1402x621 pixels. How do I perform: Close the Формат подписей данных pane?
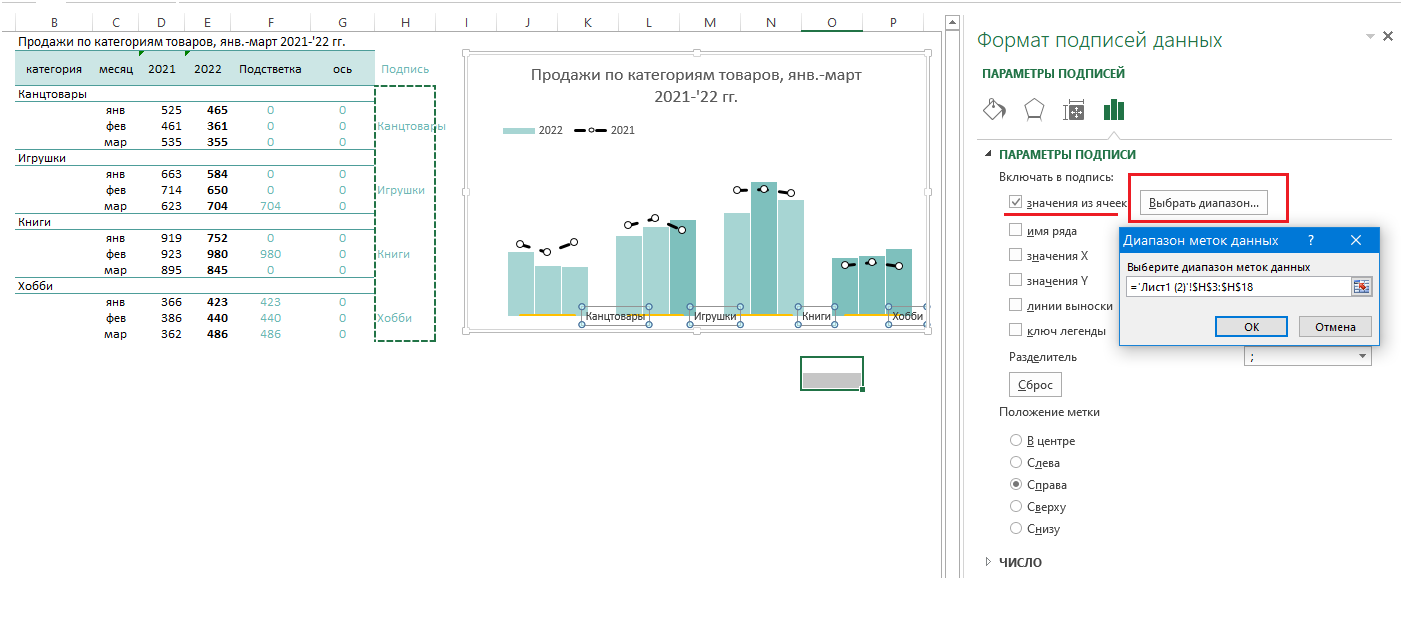1387,36
